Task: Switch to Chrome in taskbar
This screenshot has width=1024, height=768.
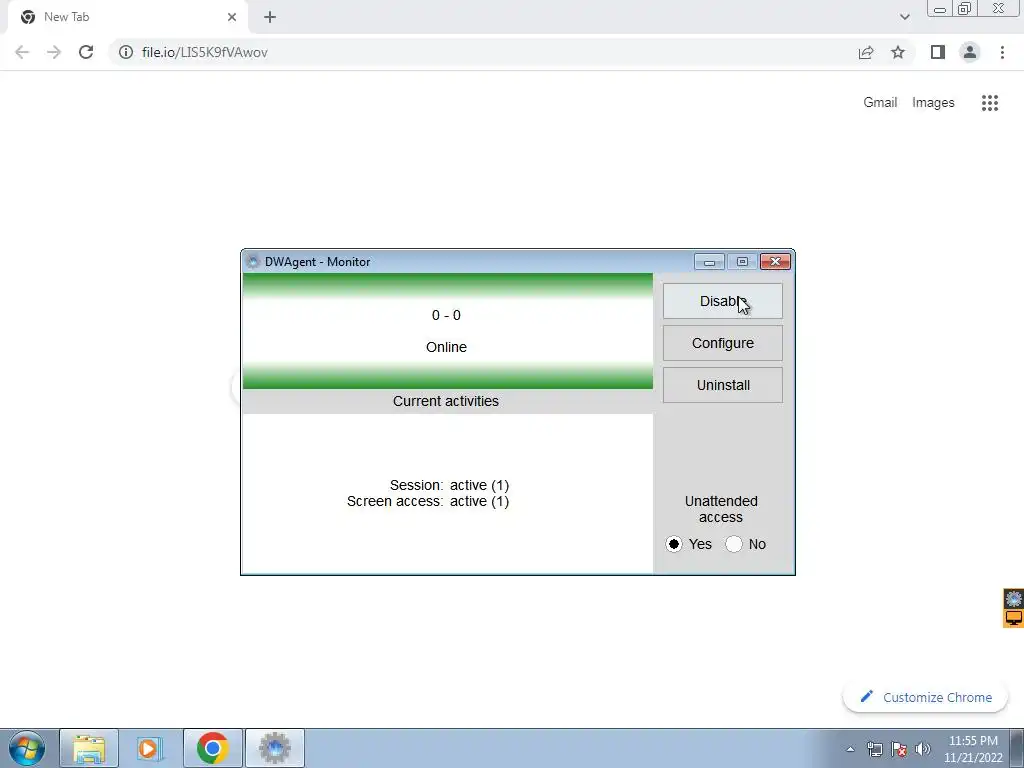Action: 212,748
